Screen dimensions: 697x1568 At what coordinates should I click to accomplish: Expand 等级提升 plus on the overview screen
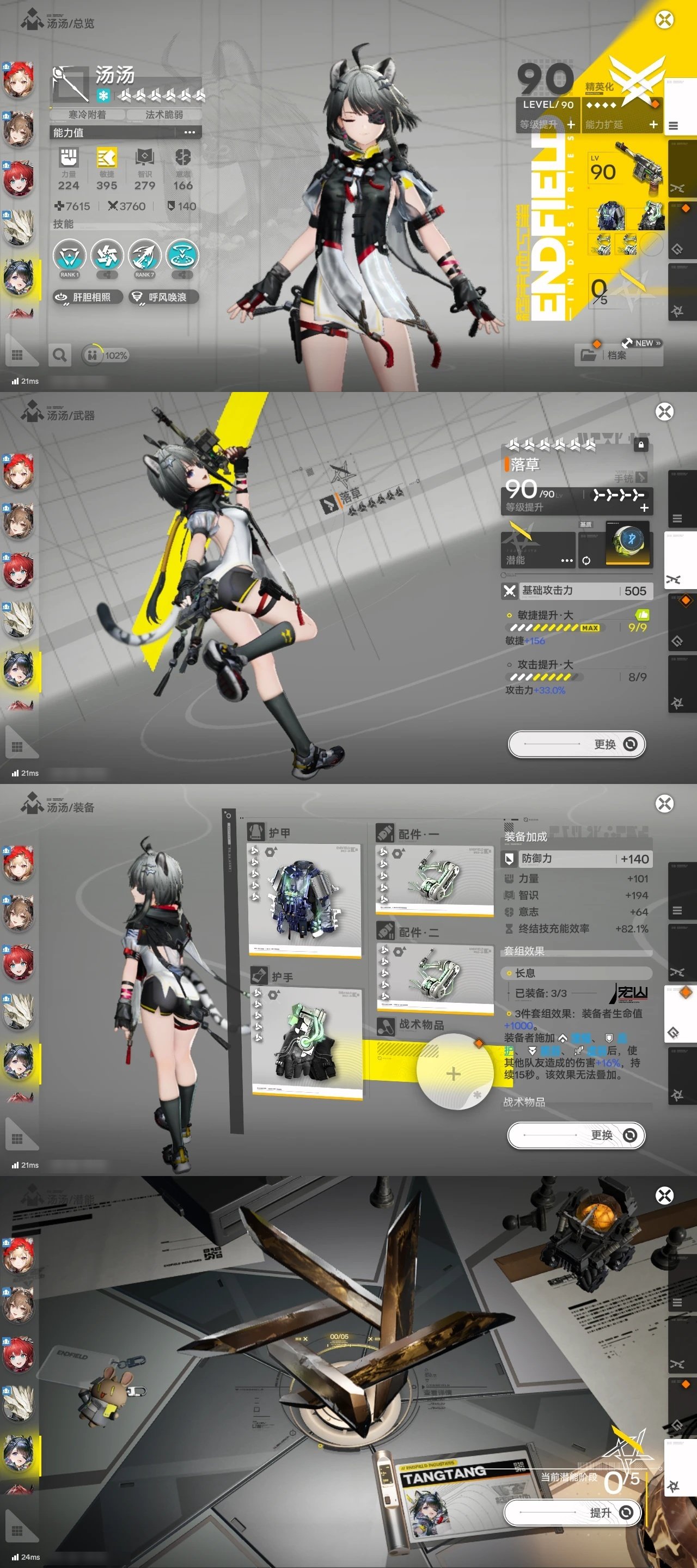pos(570,124)
